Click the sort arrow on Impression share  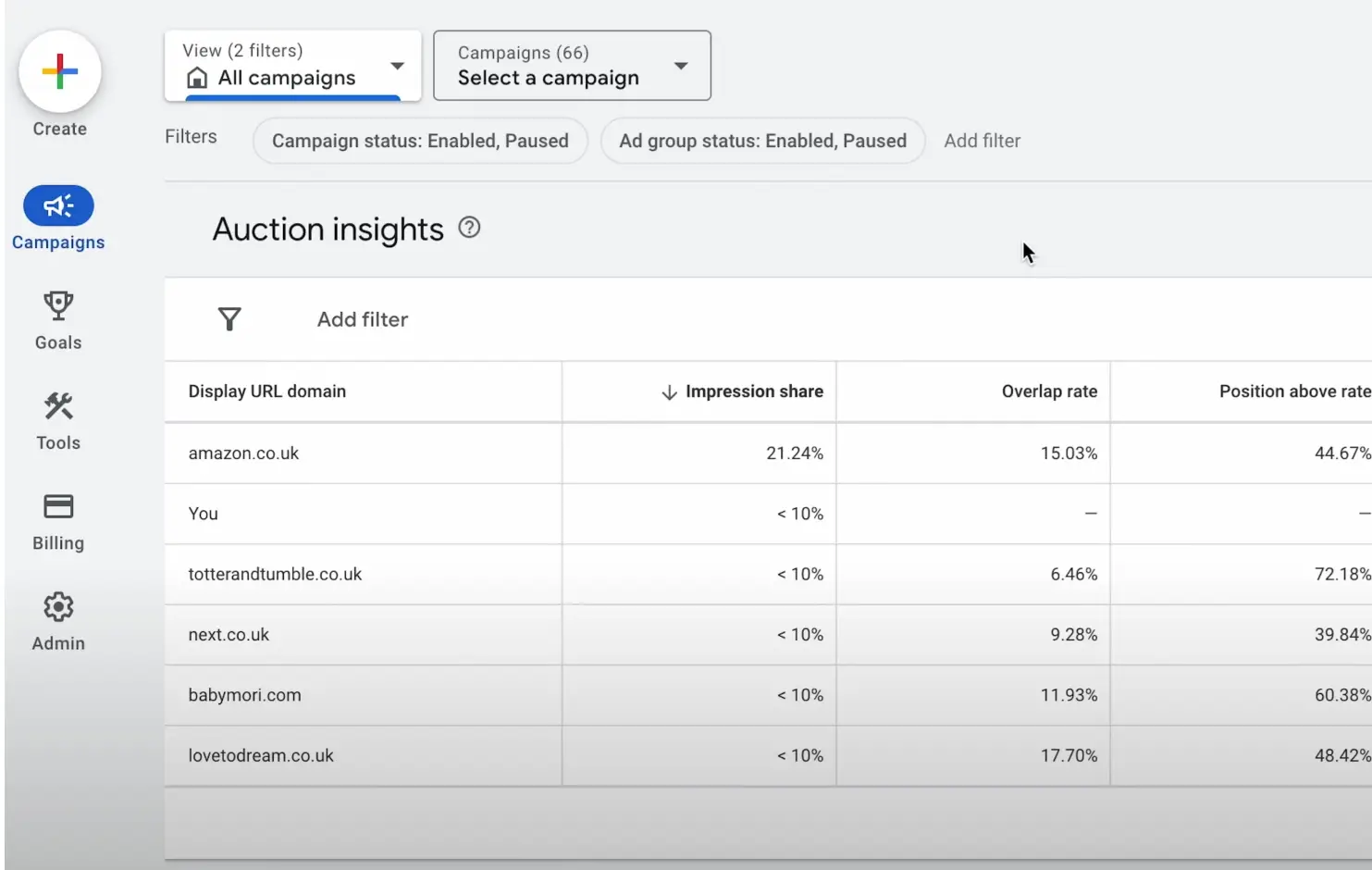click(x=669, y=392)
